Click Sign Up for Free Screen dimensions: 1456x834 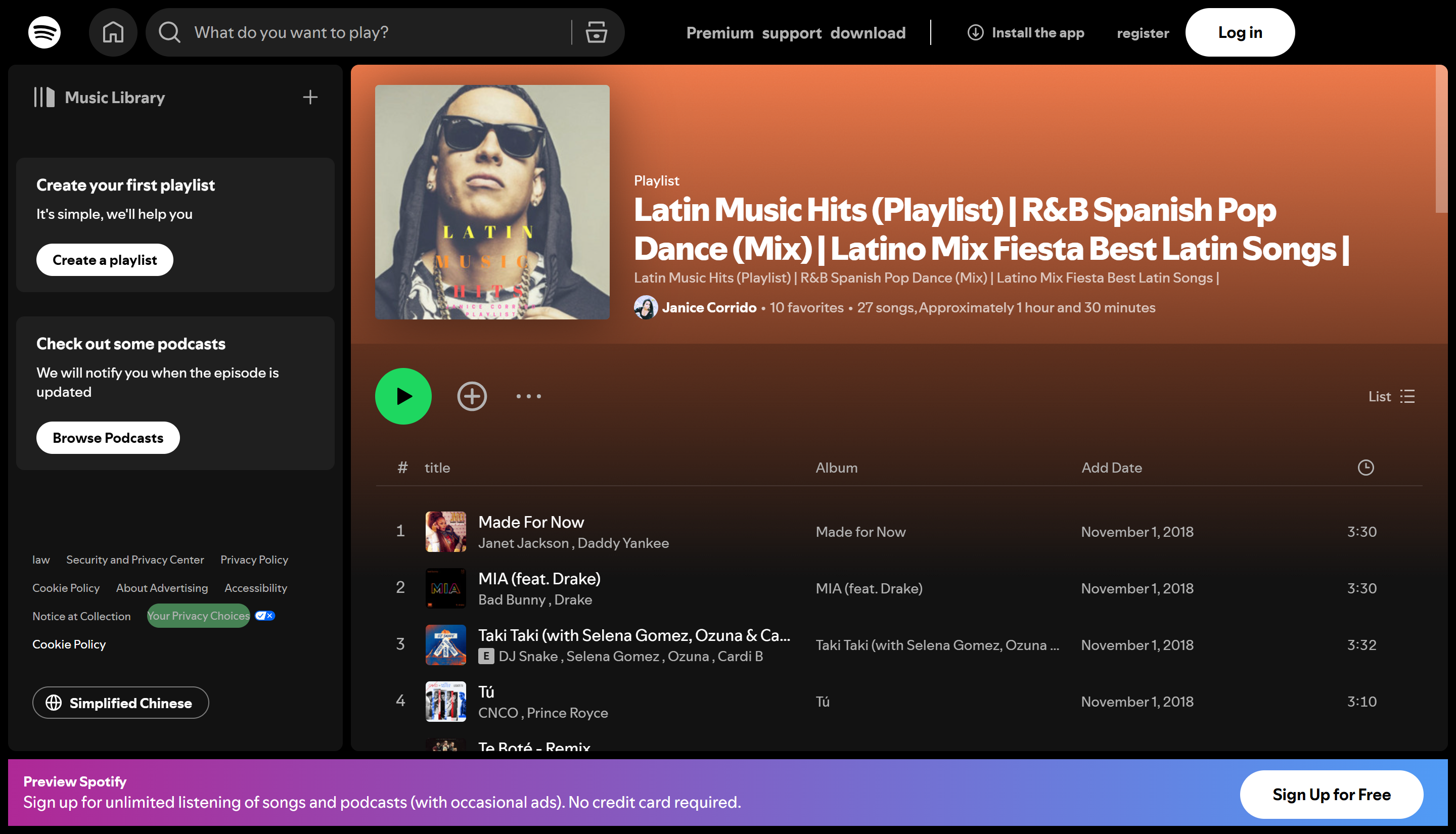point(1332,795)
